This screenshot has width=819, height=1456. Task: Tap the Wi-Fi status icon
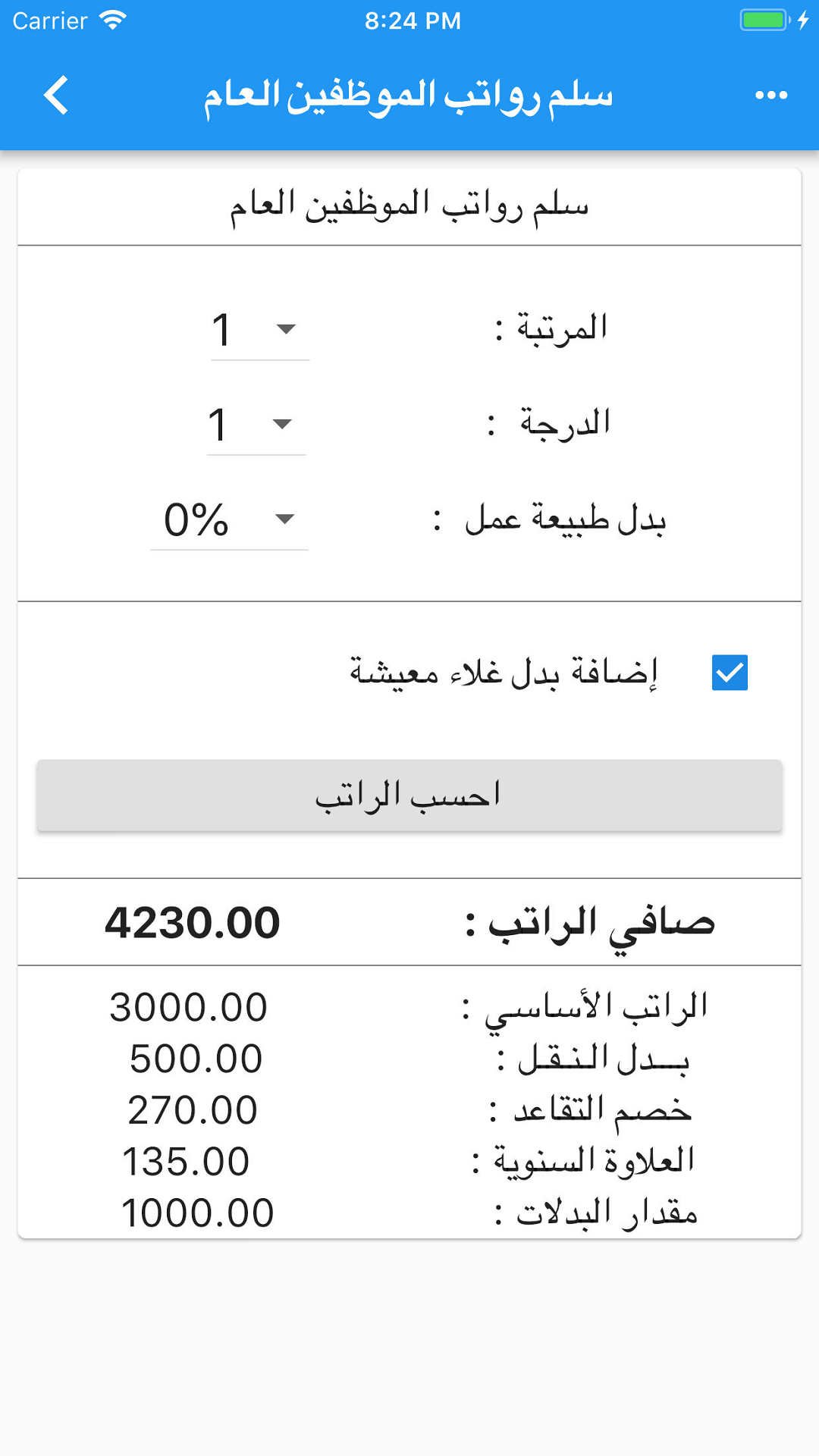point(112,20)
